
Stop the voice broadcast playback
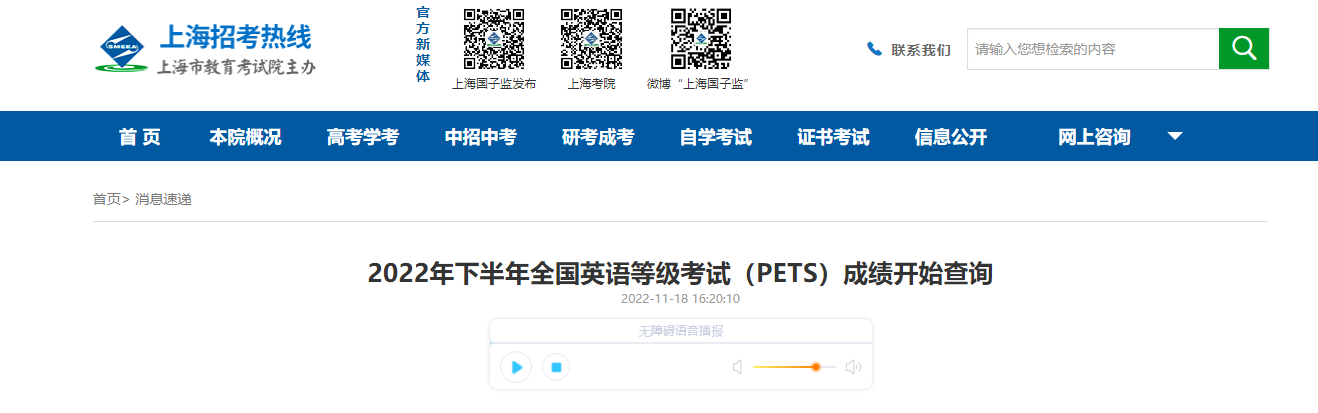556,367
